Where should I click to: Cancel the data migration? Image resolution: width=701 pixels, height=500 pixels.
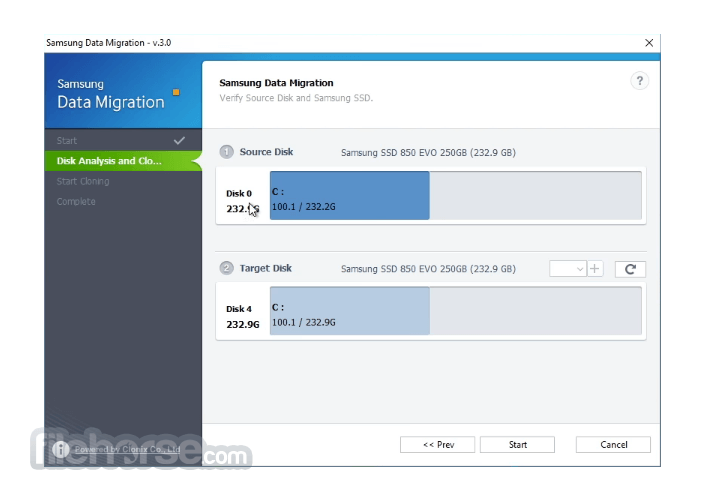(613, 445)
